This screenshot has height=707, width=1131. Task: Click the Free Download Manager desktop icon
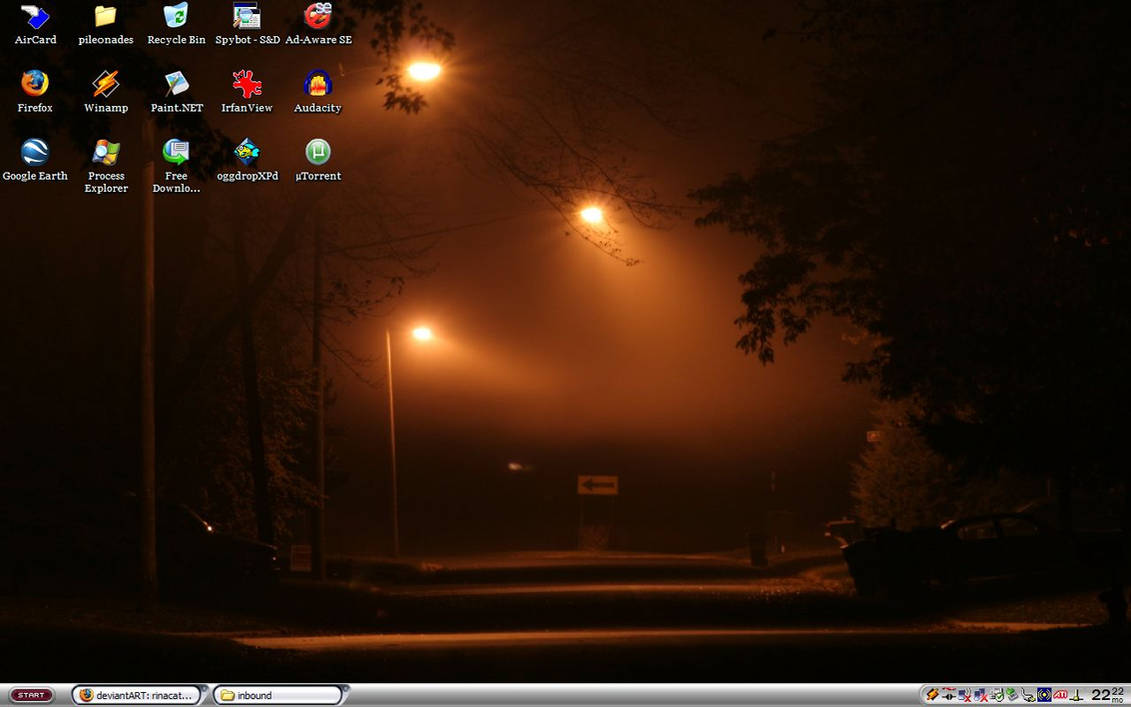(x=176, y=166)
